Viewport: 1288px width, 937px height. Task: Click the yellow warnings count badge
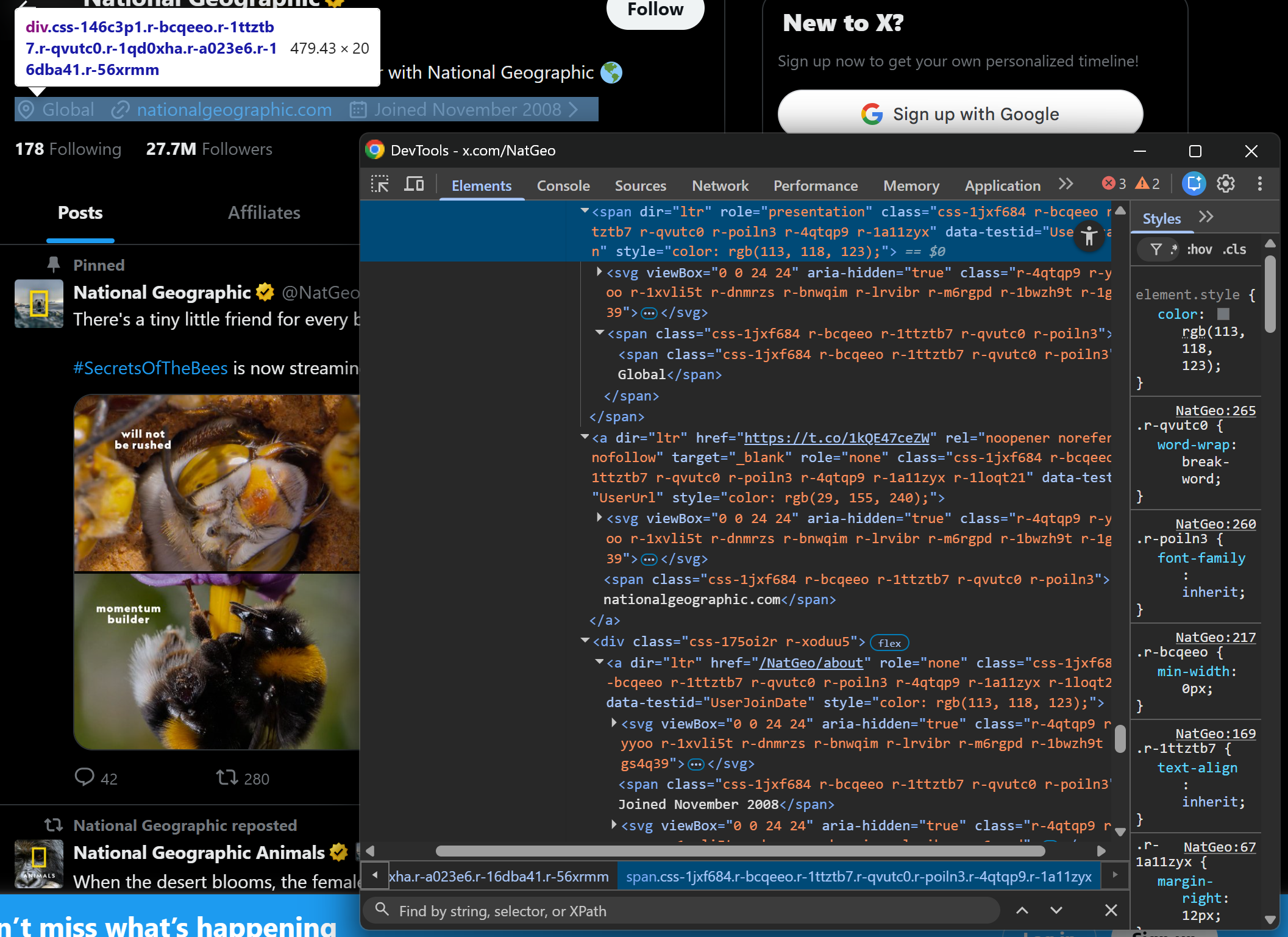[x=1148, y=183]
